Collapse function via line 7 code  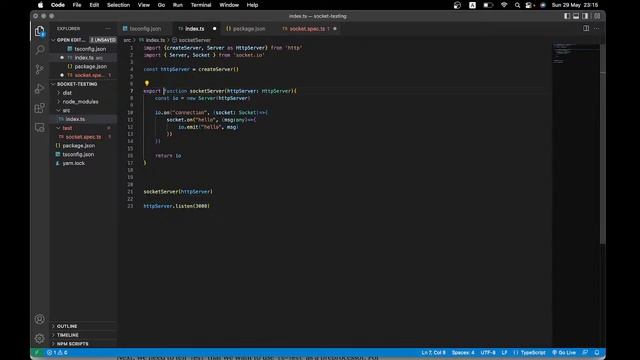pyautogui.click(x=220, y=91)
